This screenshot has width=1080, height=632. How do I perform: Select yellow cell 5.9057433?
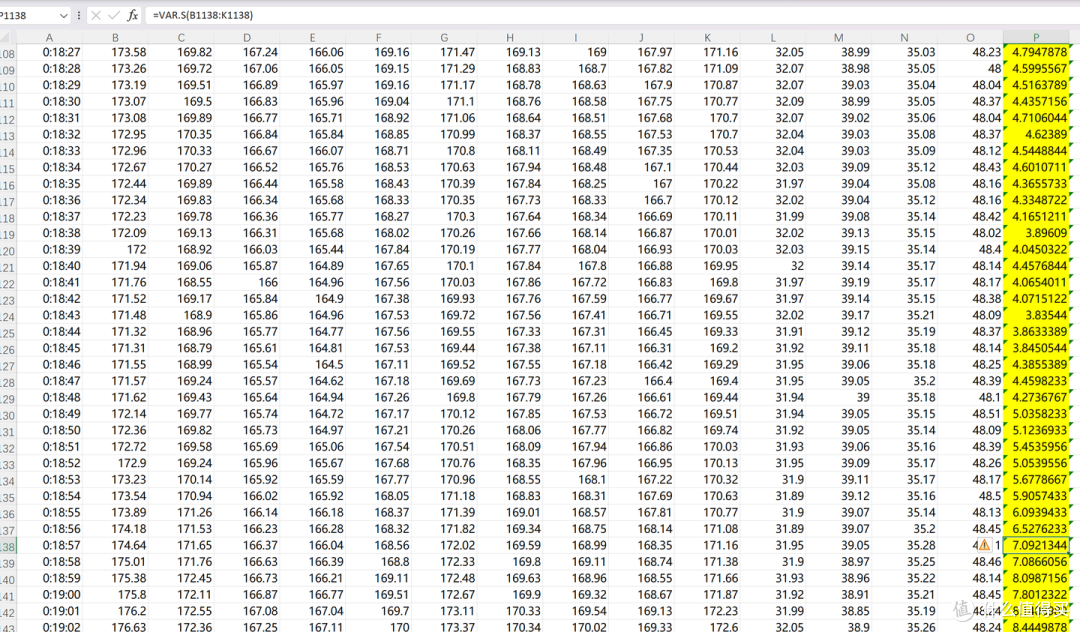(x=1037, y=496)
